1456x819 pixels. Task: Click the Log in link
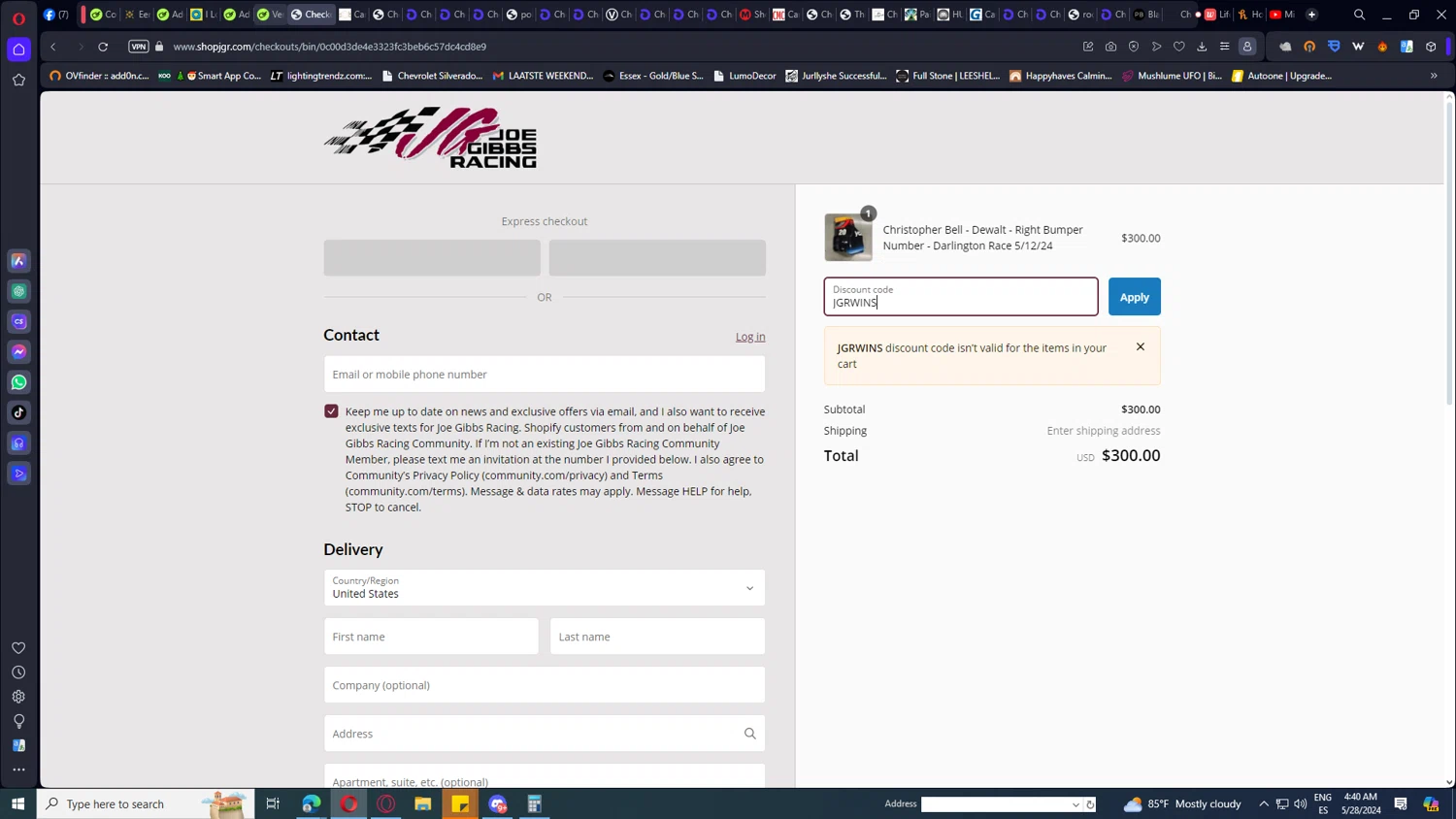[x=750, y=337]
